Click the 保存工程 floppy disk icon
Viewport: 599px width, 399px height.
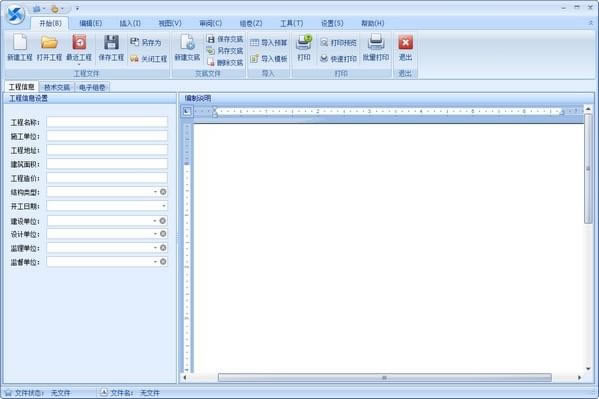pos(111,42)
